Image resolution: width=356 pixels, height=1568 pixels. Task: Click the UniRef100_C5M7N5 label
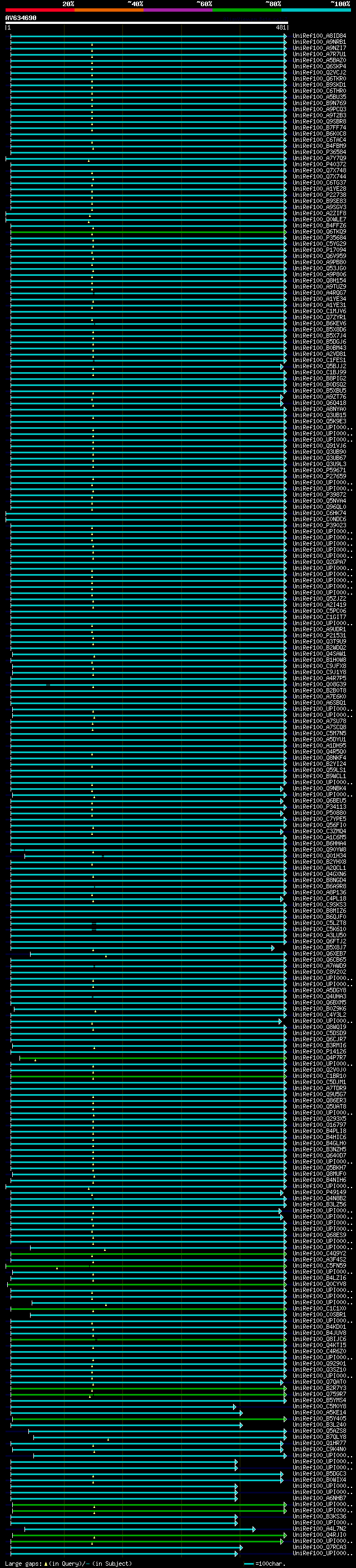pyautogui.click(x=319, y=734)
